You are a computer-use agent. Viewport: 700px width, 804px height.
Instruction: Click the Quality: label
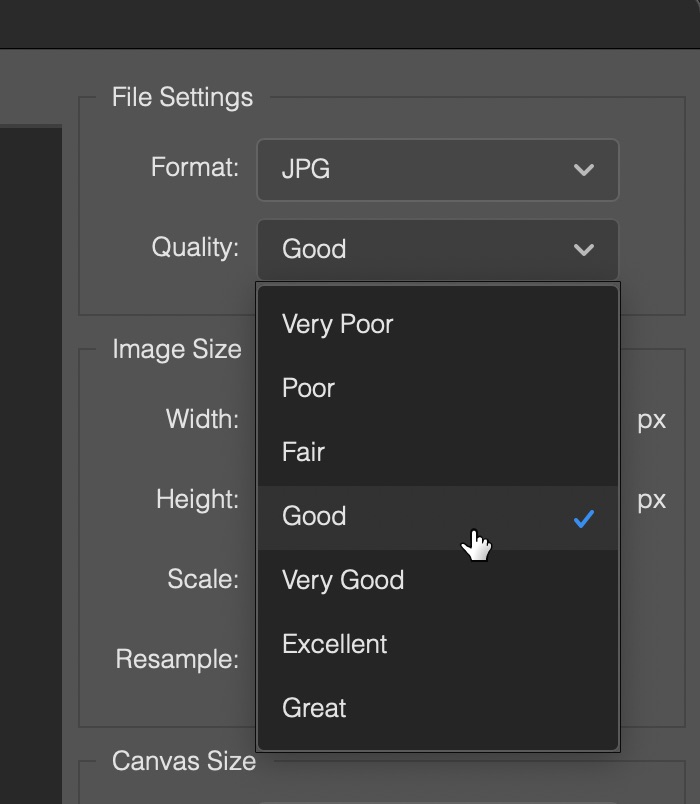tap(195, 248)
